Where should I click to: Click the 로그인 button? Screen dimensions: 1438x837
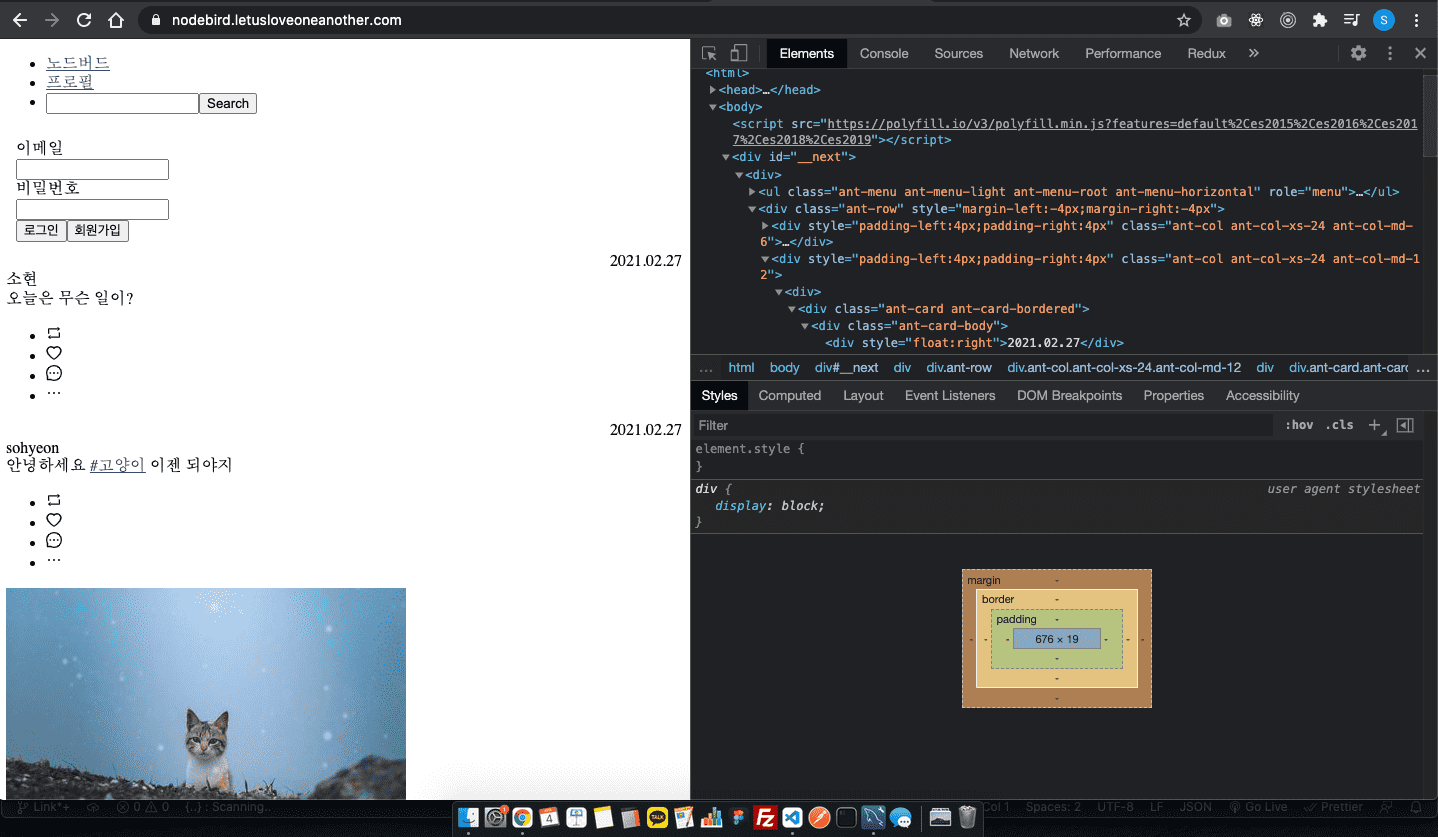click(41, 230)
